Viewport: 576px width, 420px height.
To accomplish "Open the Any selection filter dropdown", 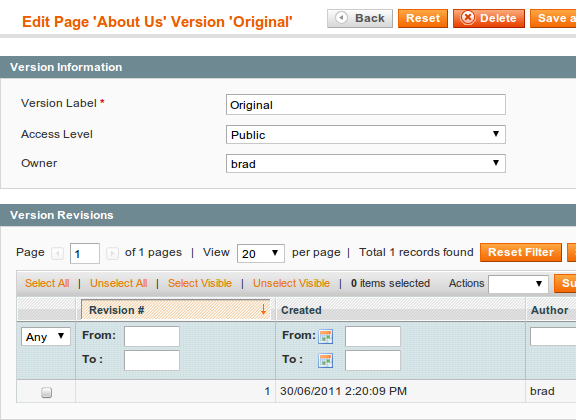I will (x=46, y=337).
